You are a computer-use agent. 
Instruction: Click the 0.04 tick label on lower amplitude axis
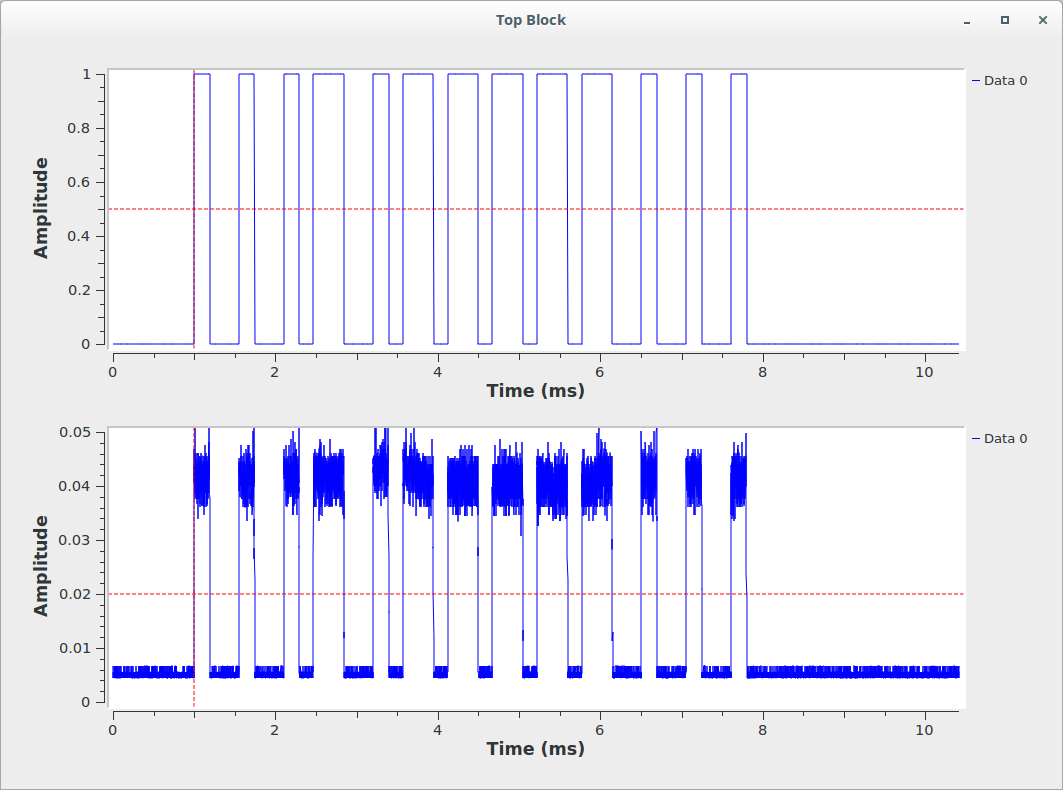pyautogui.click(x=77, y=486)
